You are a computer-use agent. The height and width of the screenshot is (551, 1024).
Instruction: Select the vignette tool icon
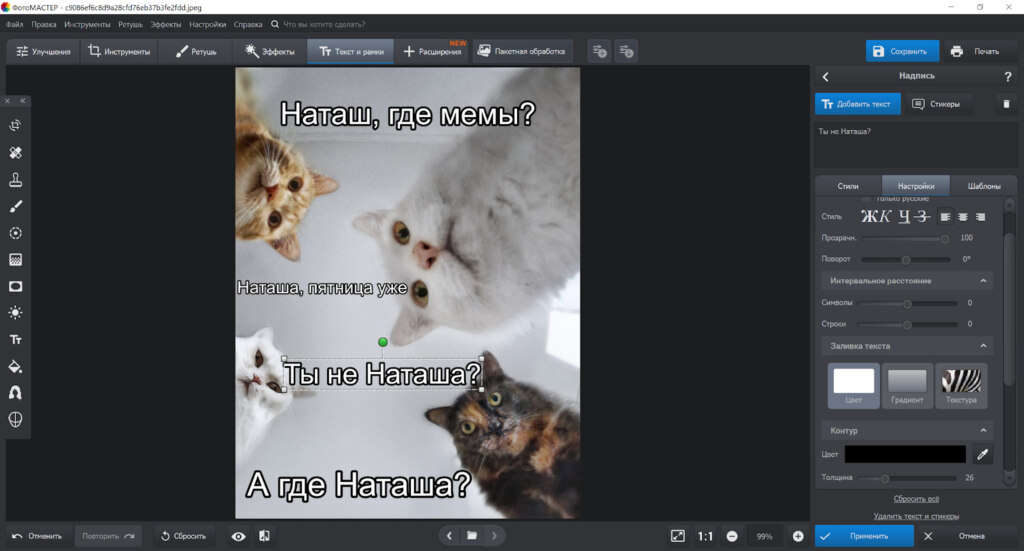[16, 287]
